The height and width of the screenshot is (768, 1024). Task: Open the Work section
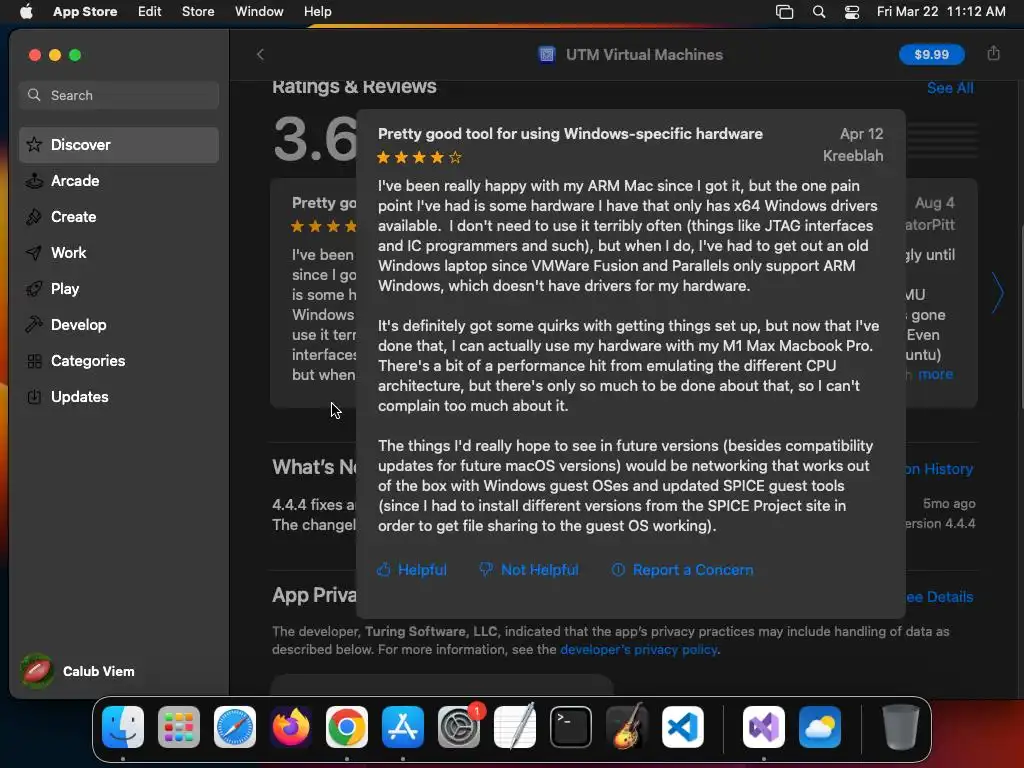point(119,253)
